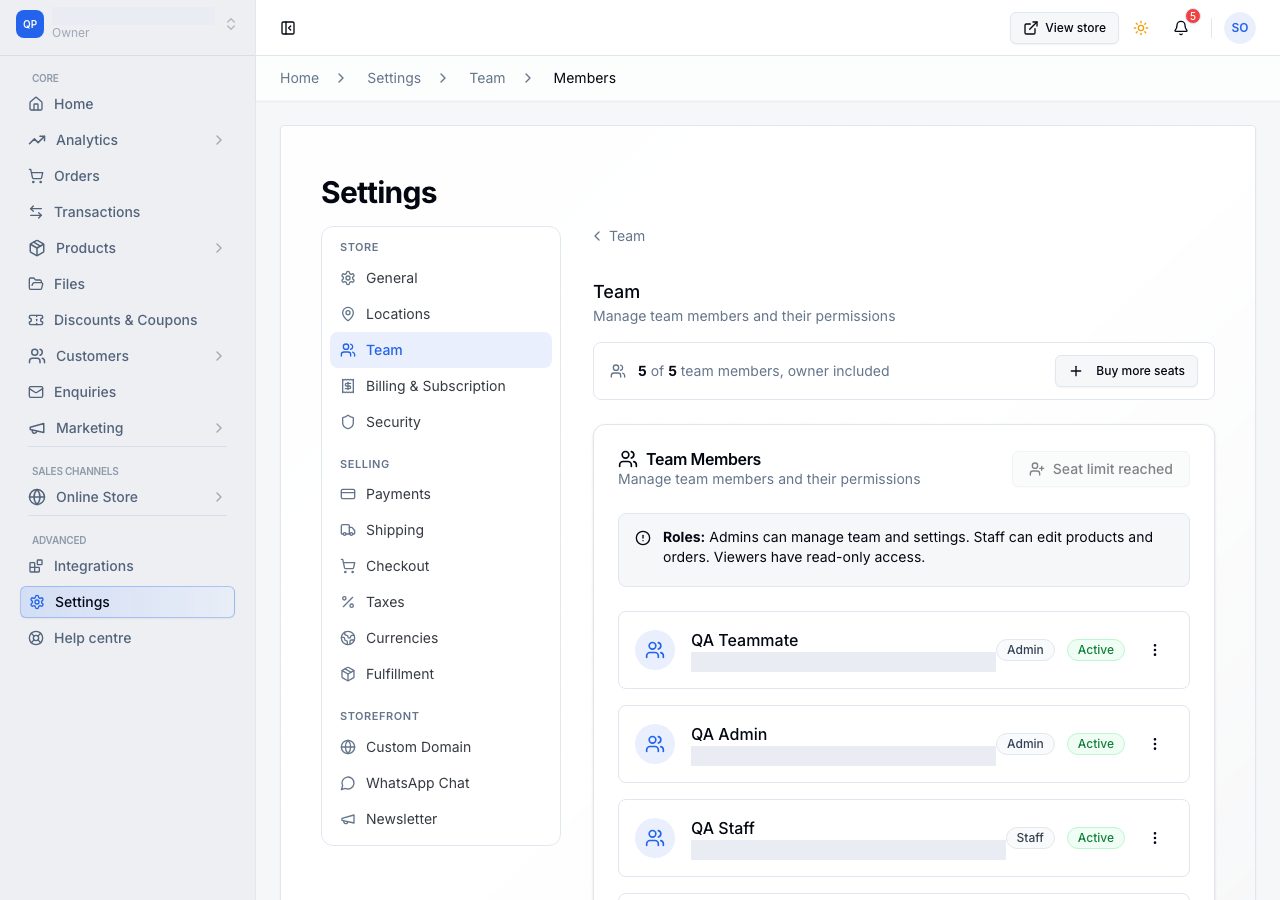1280x900 pixels.
Task: Click the View store button
Action: pyautogui.click(x=1064, y=28)
